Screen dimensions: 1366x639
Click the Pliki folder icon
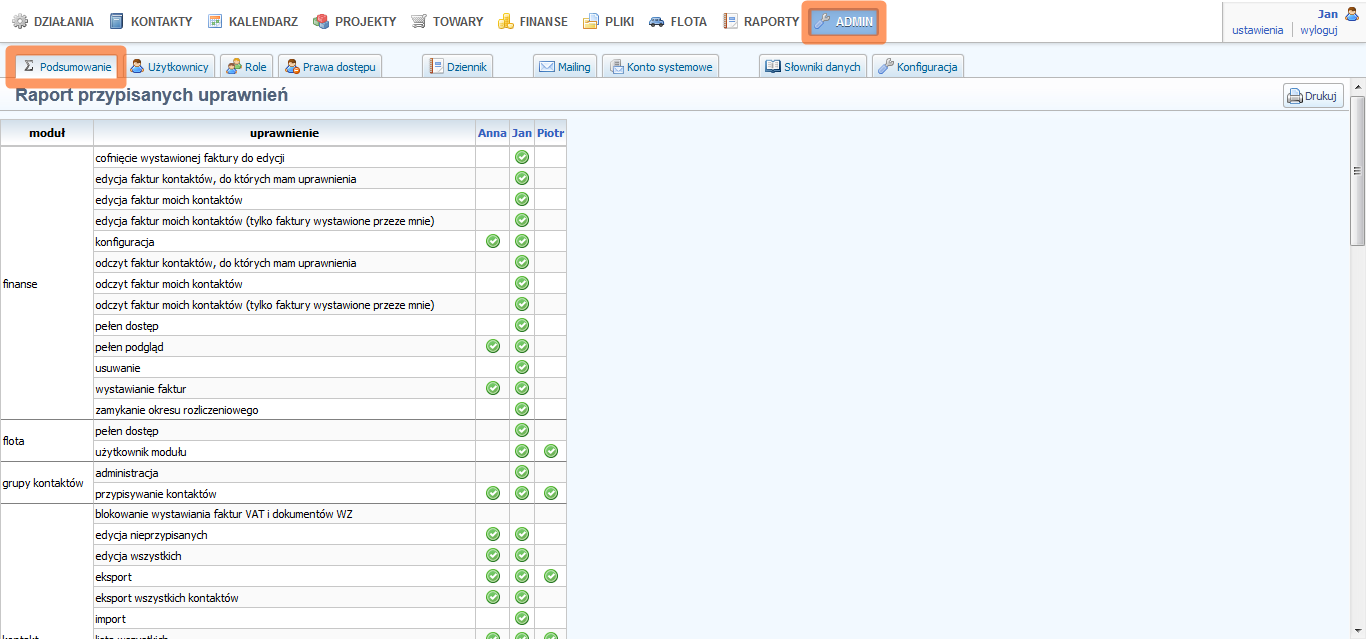[591, 21]
